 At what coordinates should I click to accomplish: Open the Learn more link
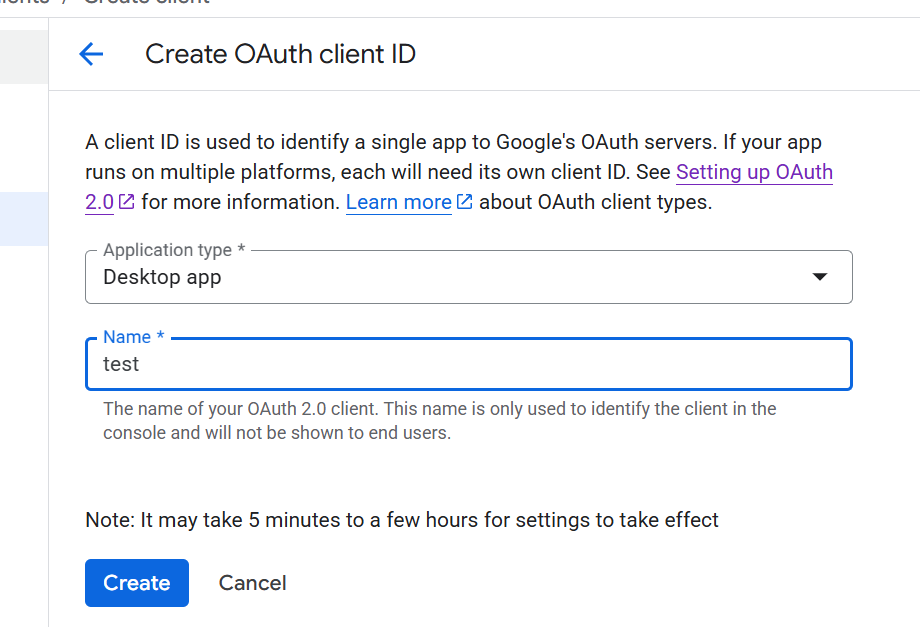click(398, 202)
